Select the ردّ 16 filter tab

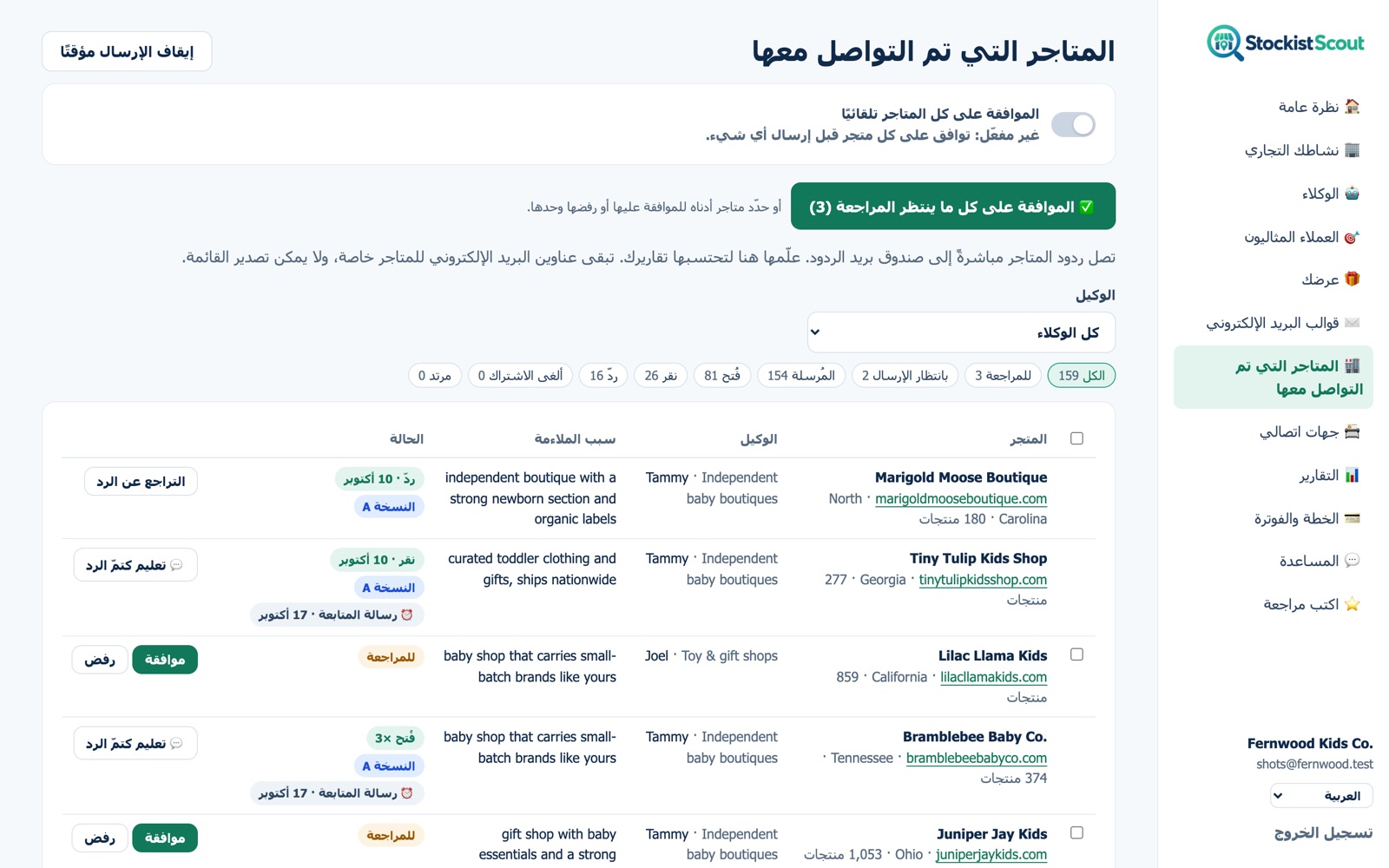pyautogui.click(x=603, y=375)
